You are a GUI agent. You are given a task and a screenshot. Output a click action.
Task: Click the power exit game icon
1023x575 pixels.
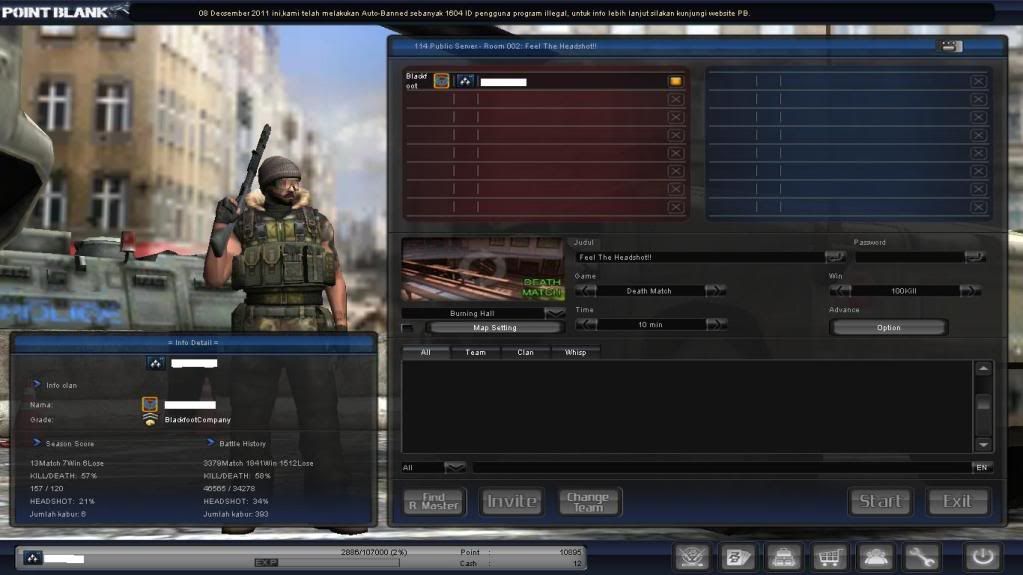coord(983,557)
